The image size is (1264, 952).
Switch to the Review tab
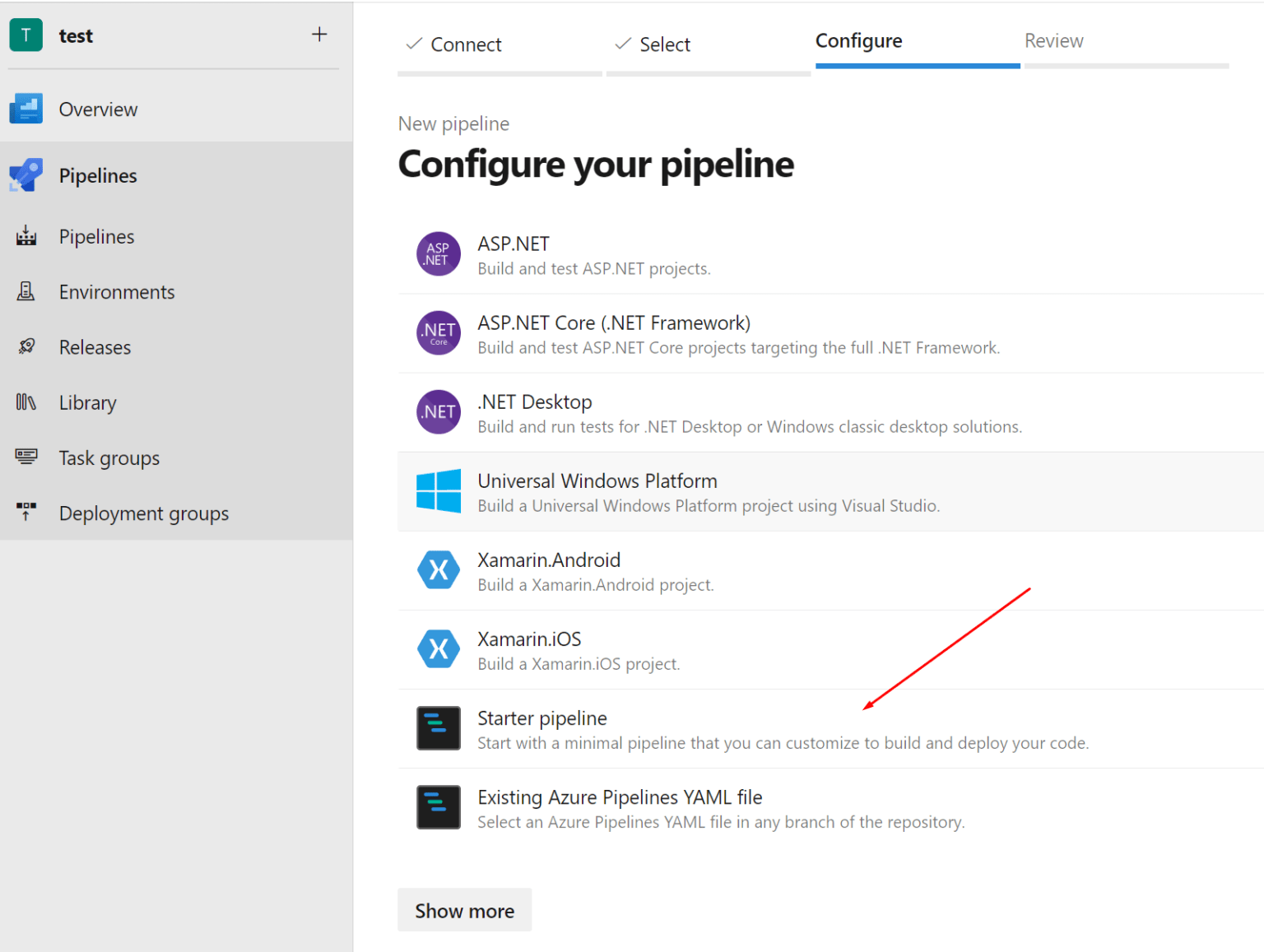click(x=1054, y=40)
